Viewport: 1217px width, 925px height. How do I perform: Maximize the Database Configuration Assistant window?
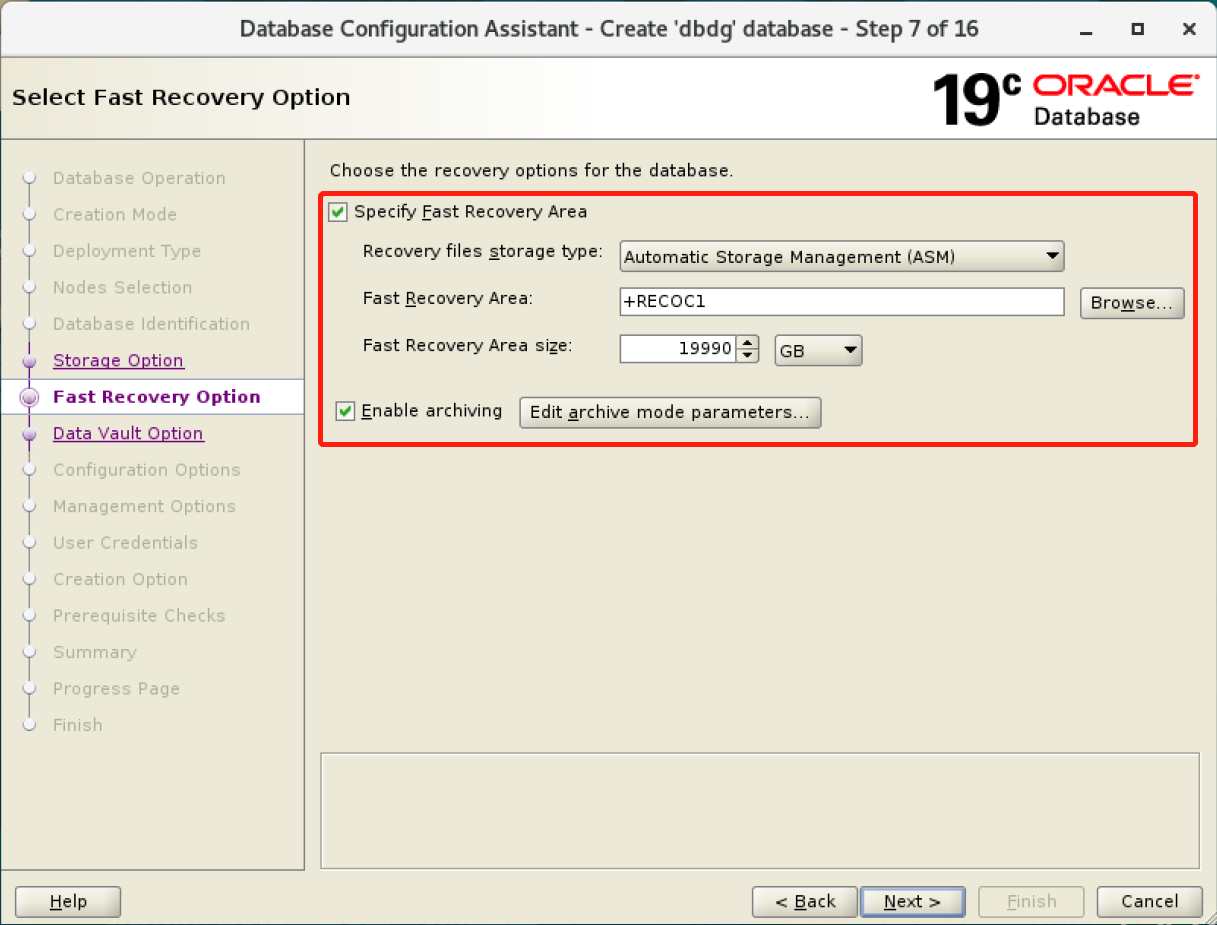tap(1137, 29)
